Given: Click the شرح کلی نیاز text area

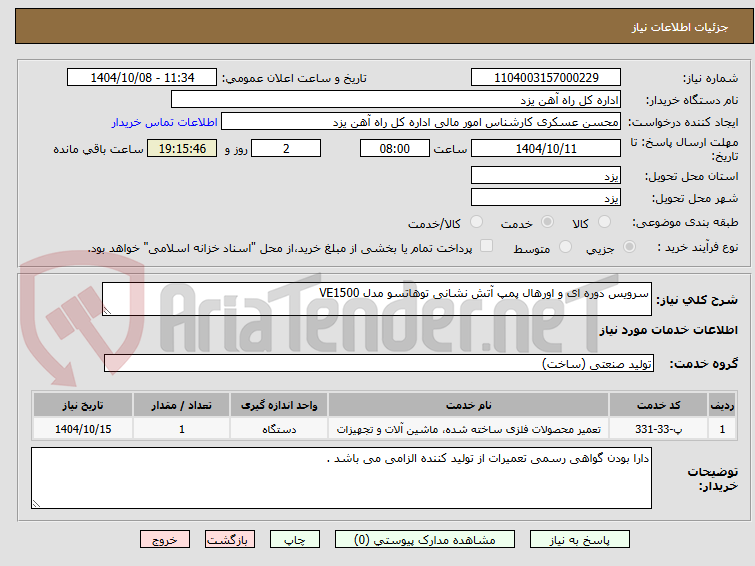Looking at the screenshot, I should 377,299.
